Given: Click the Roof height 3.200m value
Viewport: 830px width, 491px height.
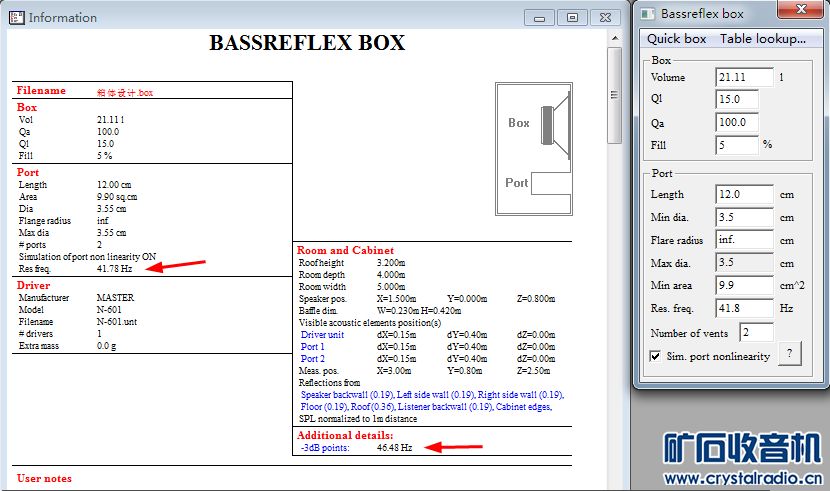Looking at the screenshot, I should click(x=391, y=262).
